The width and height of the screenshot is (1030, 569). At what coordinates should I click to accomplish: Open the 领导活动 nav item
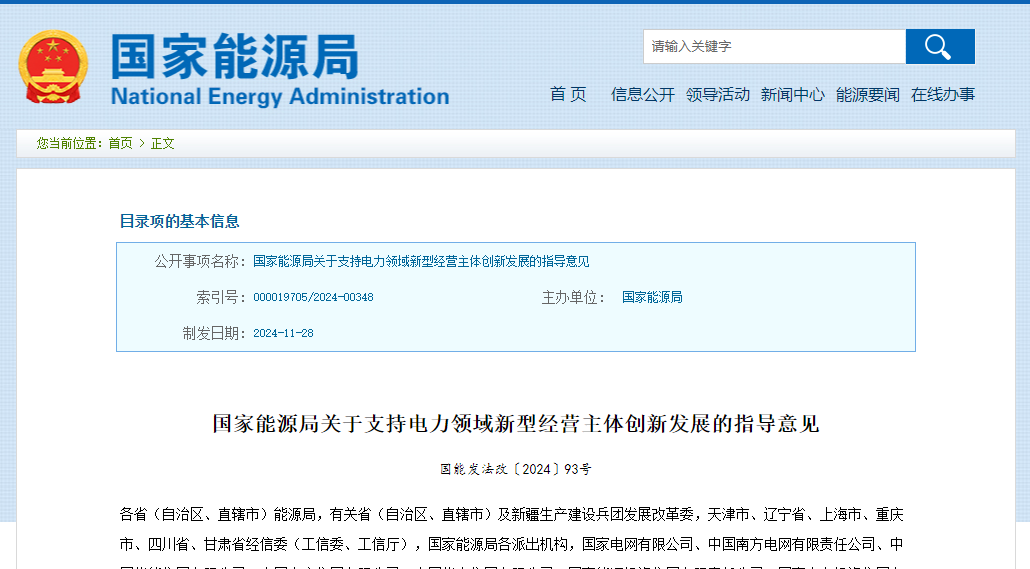tap(718, 94)
